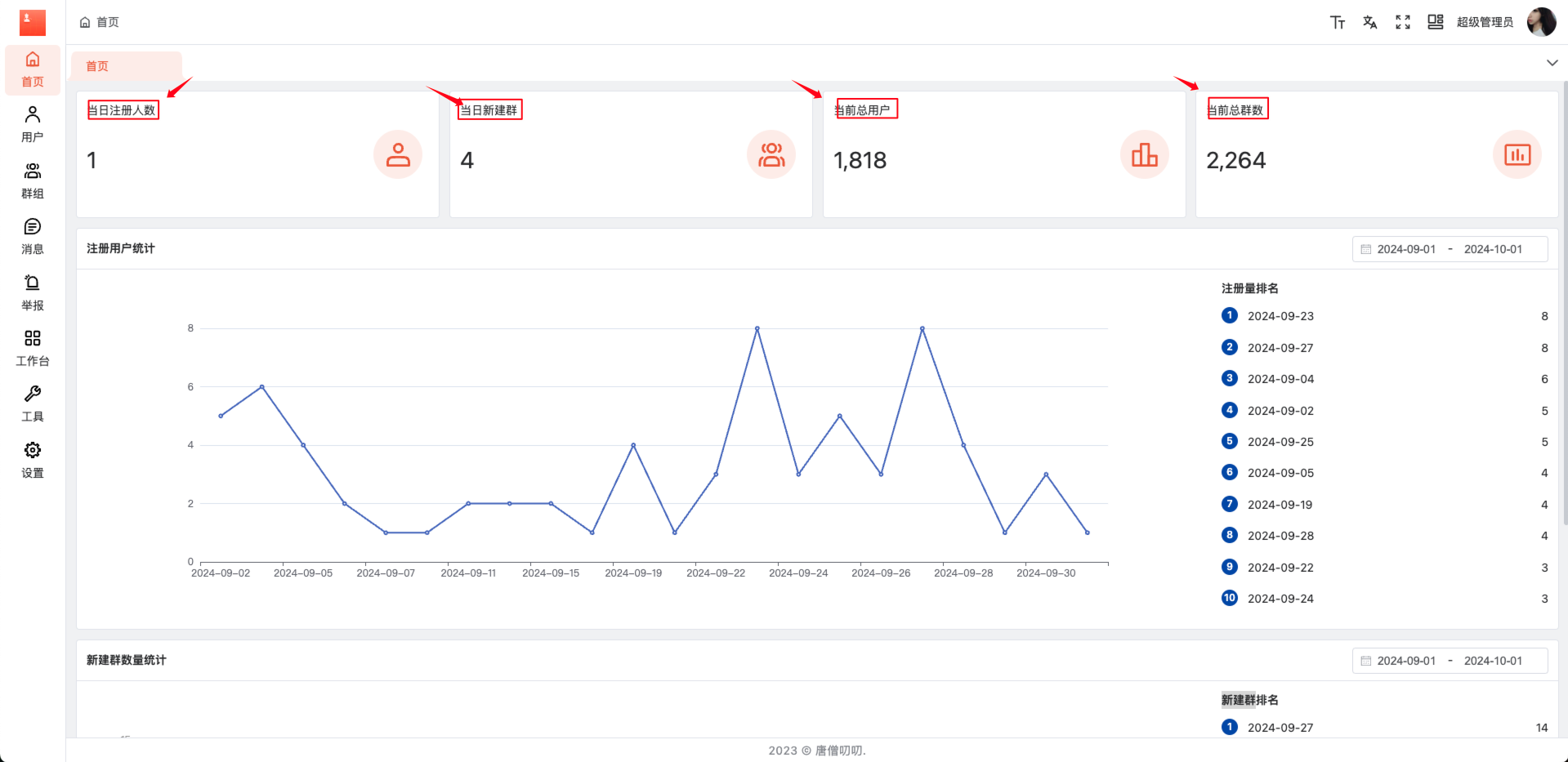Toggle fullscreen mode icon
The height and width of the screenshot is (762, 1568).
1402,22
